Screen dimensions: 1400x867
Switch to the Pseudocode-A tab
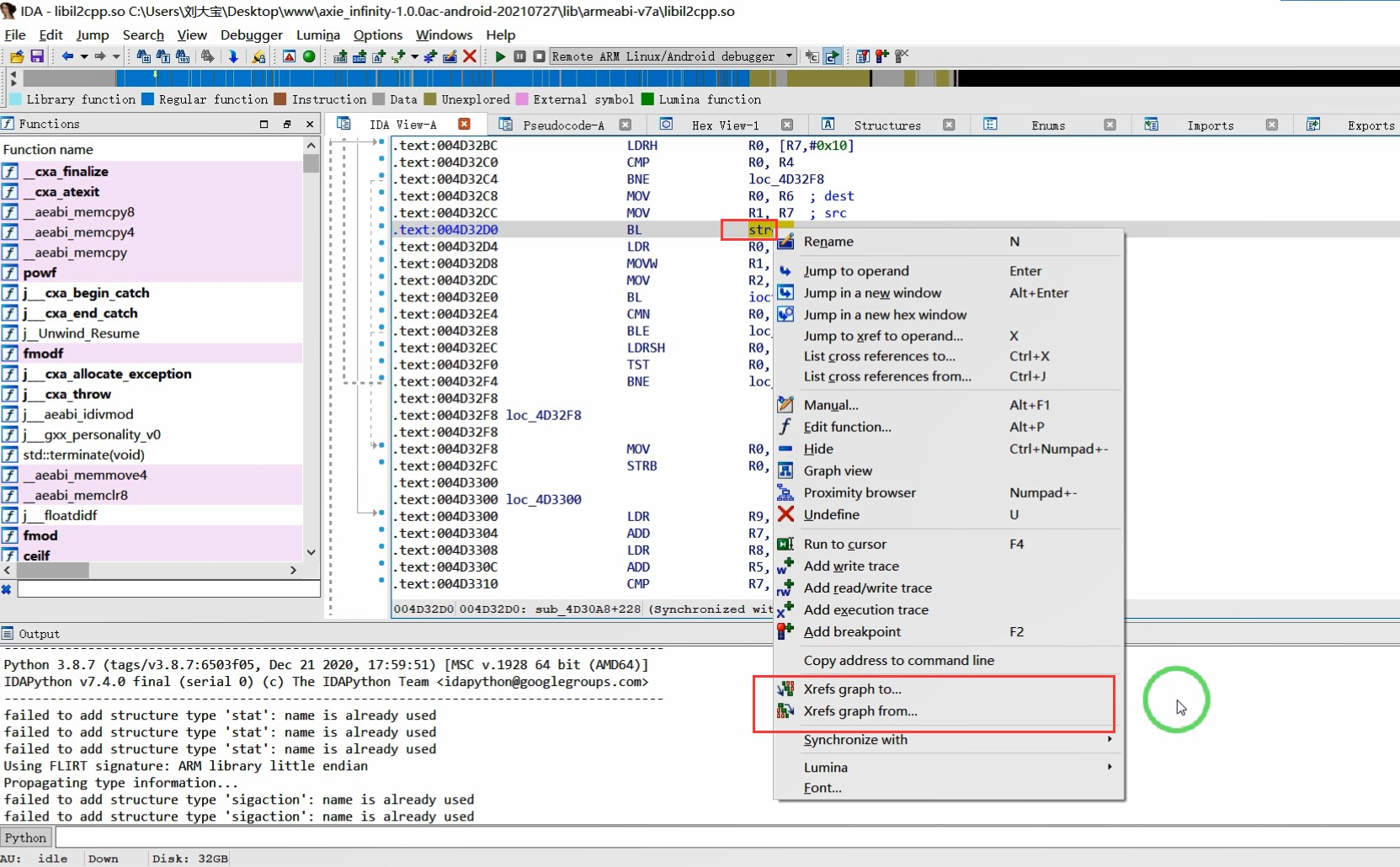(x=562, y=125)
